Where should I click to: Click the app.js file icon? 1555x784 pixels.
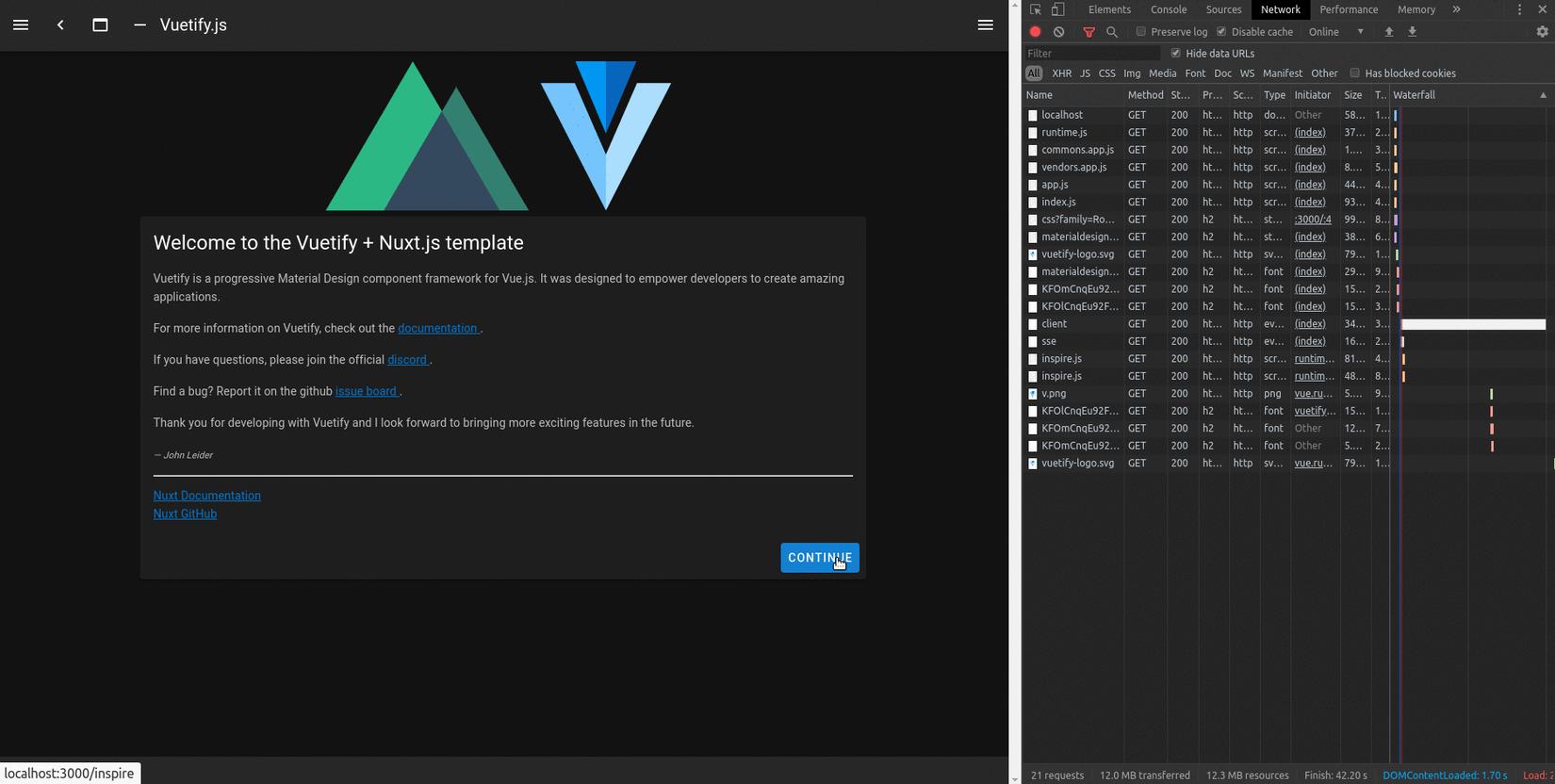point(1033,185)
